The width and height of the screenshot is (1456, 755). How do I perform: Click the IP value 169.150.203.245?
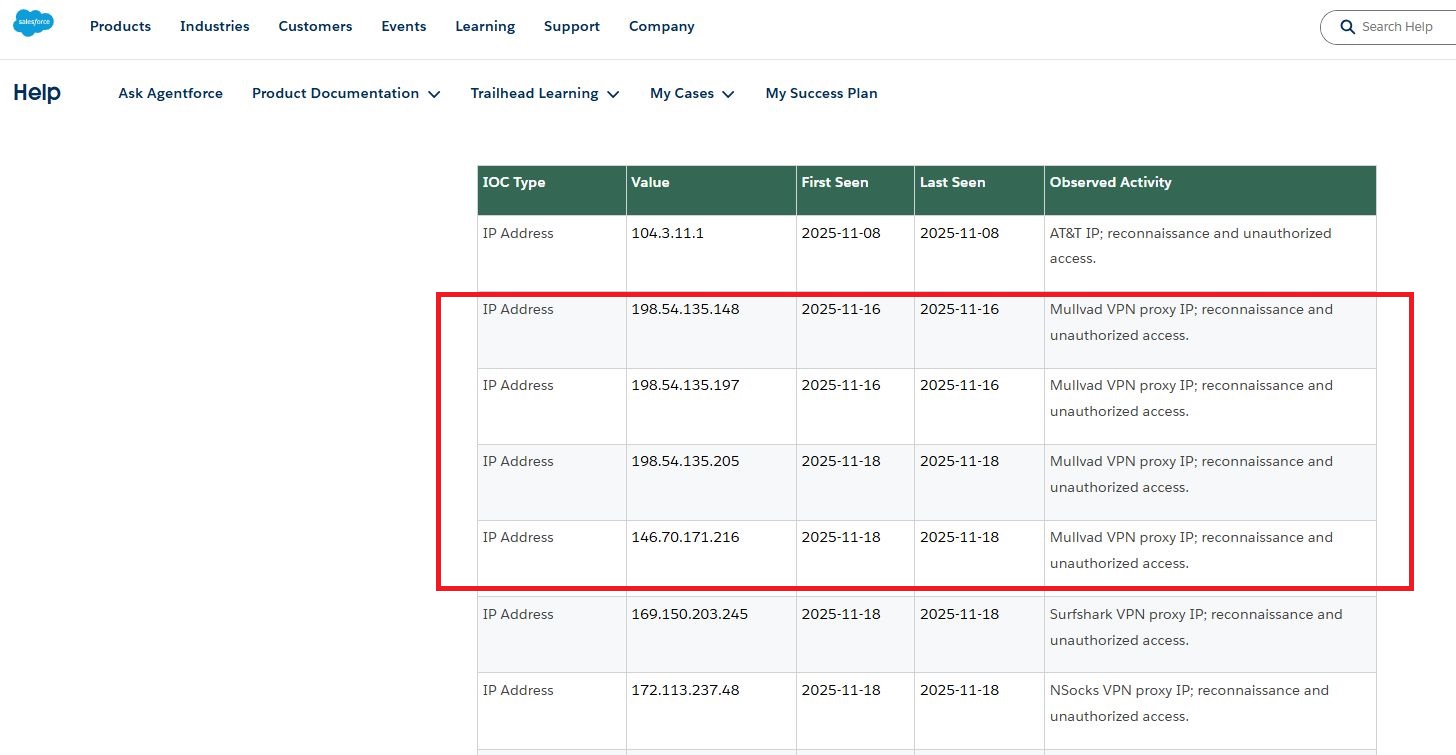(689, 614)
